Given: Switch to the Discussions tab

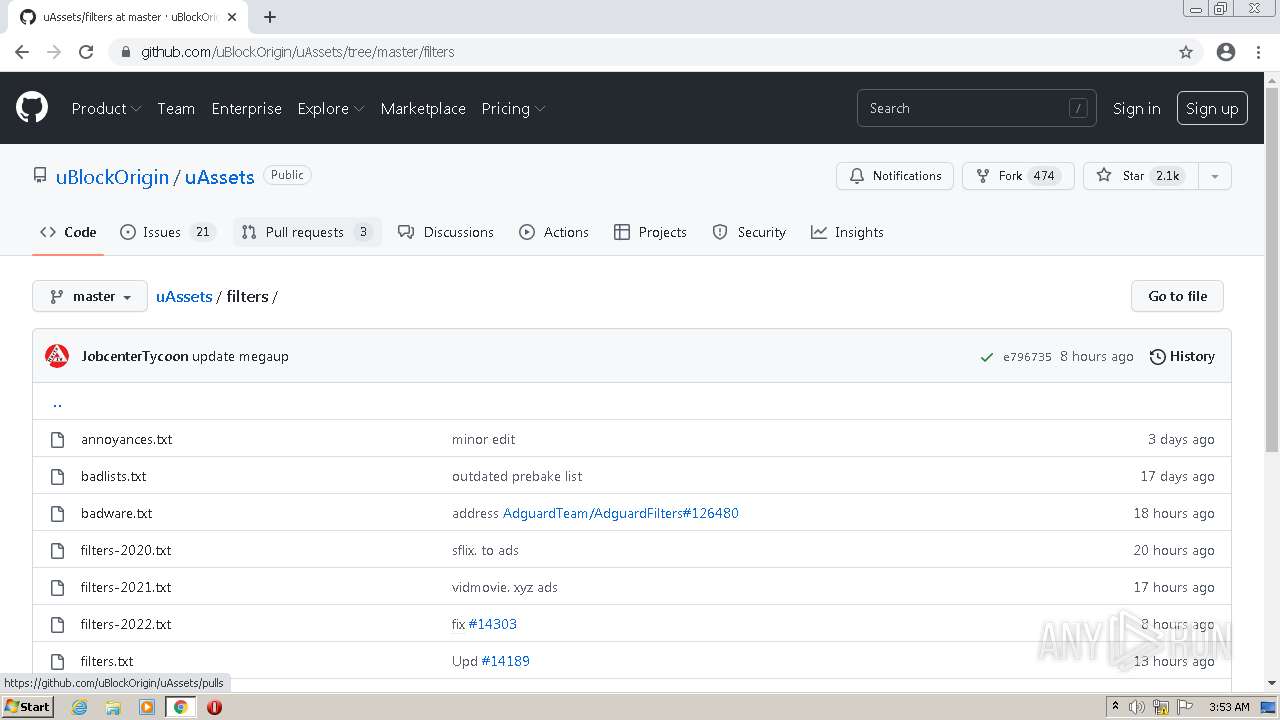Looking at the screenshot, I should tap(446, 232).
